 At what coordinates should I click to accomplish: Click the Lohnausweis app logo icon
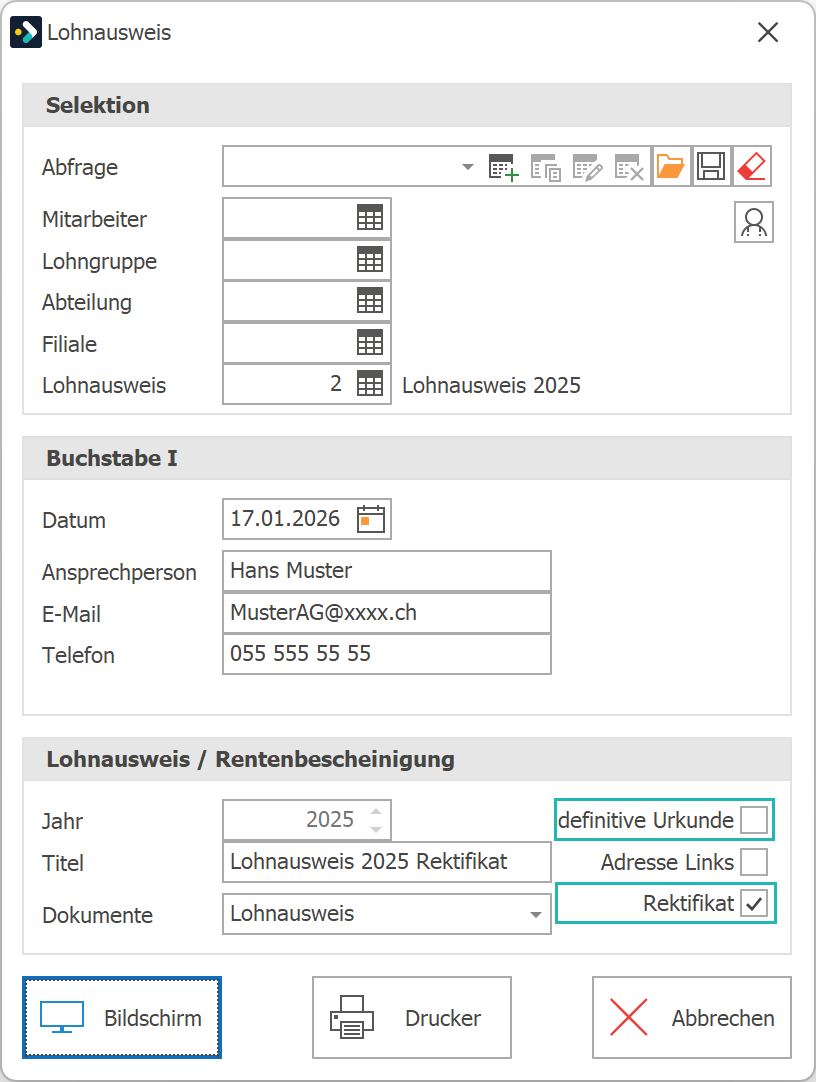click(x=26, y=32)
